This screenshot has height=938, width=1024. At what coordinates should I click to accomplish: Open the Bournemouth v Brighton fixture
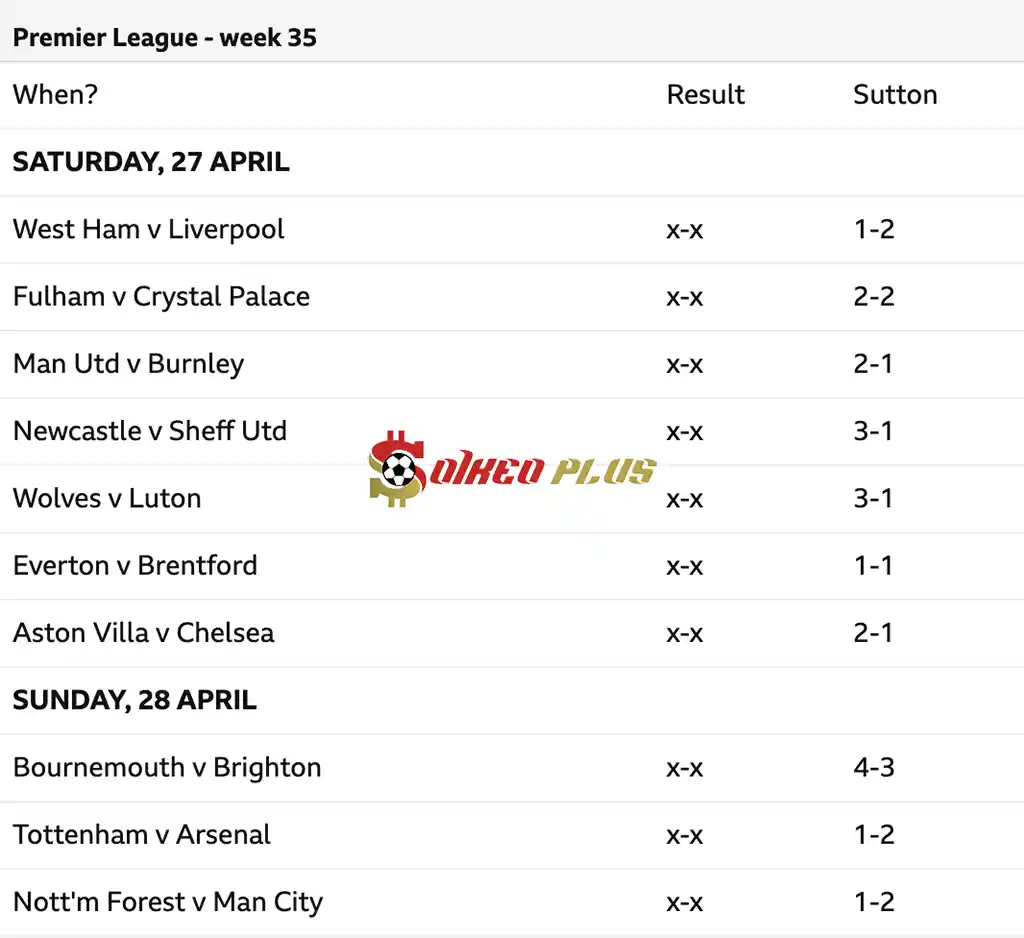167,768
